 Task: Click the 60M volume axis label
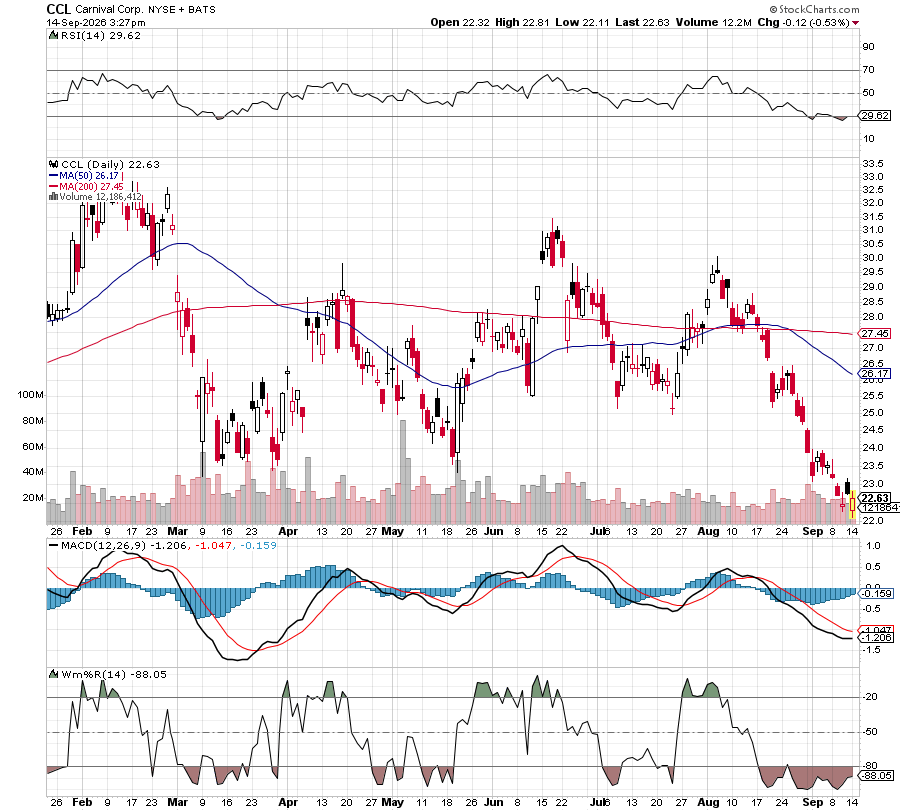33,447
